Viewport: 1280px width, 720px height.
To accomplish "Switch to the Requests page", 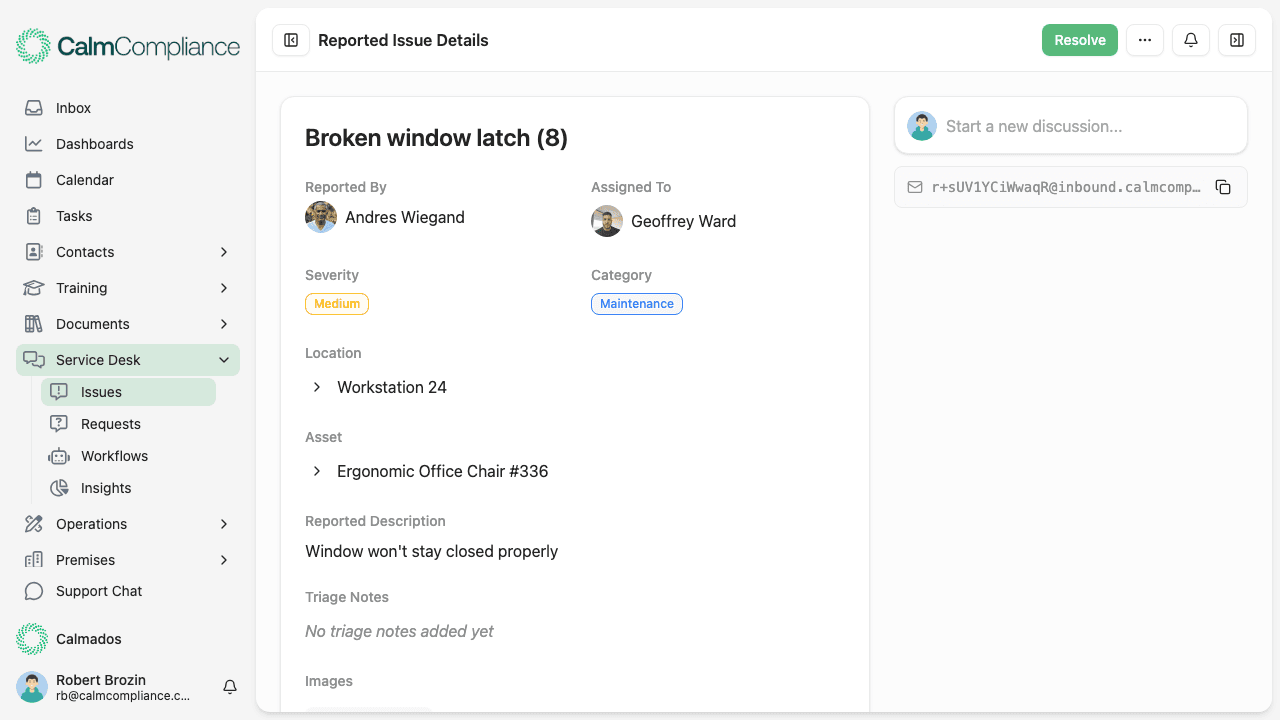I will [109, 423].
